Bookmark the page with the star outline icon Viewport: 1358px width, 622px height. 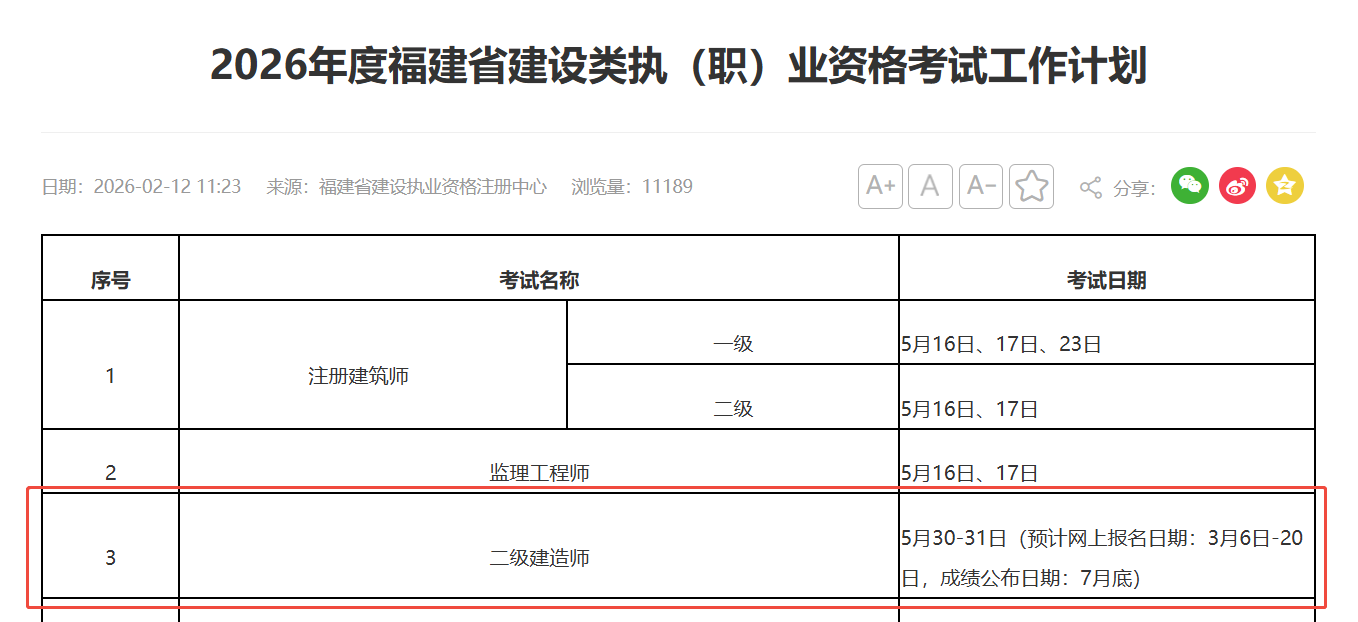(x=1031, y=187)
